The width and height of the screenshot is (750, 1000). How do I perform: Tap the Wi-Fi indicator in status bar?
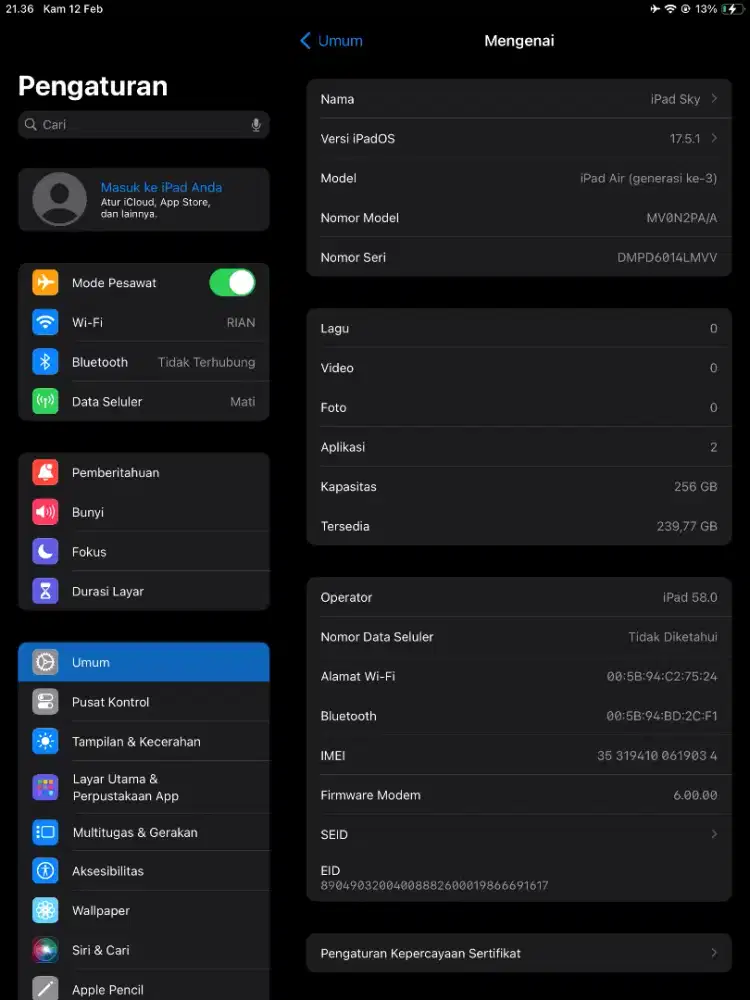[x=670, y=9]
